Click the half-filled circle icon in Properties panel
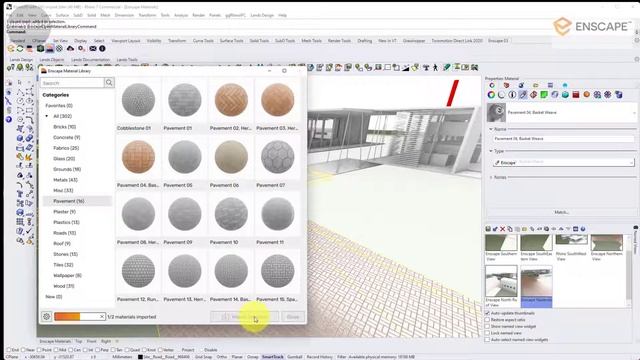This screenshot has height=360, width=640. pos(512,95)
